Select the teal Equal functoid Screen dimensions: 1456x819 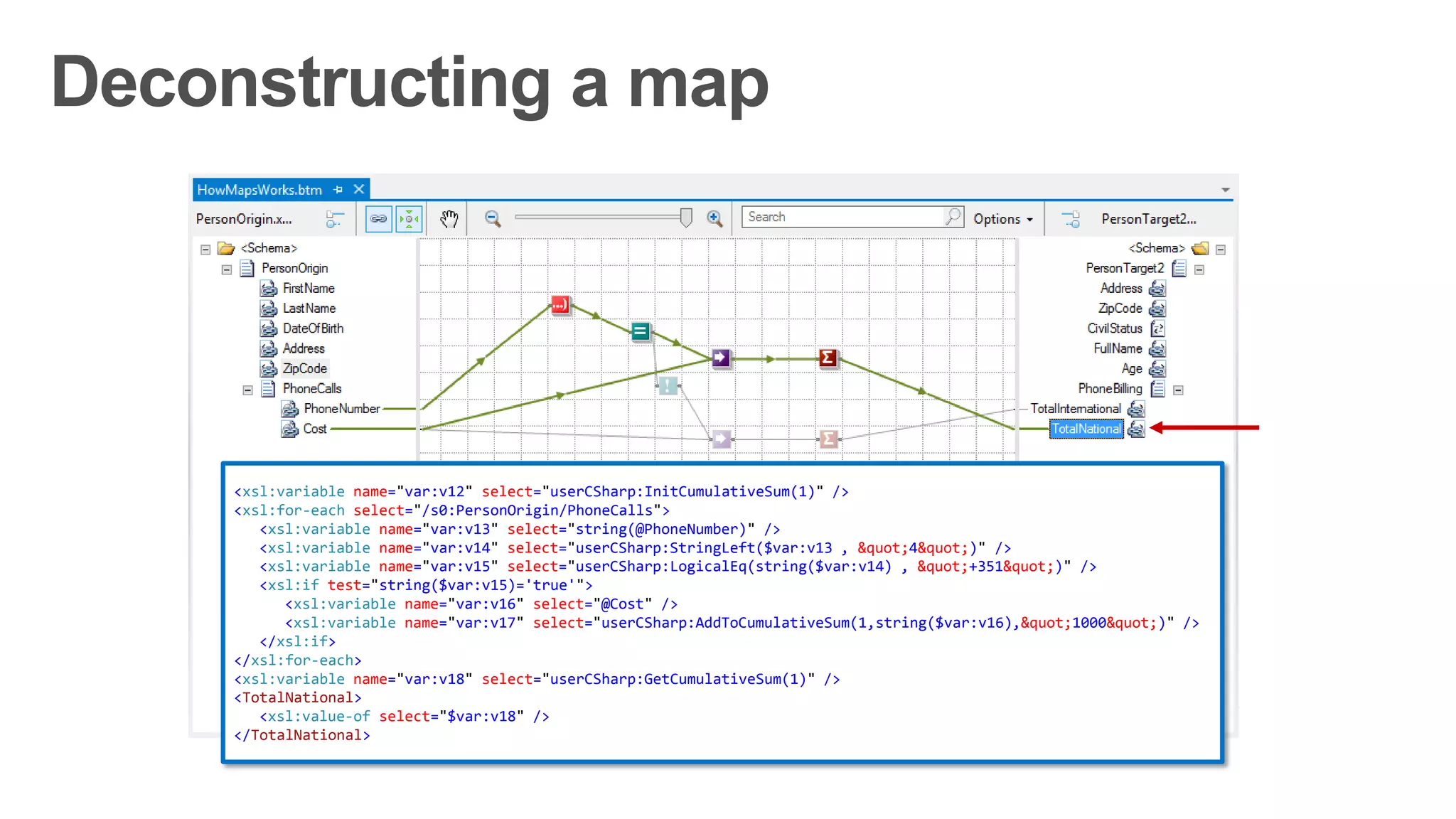pos(641,331)
